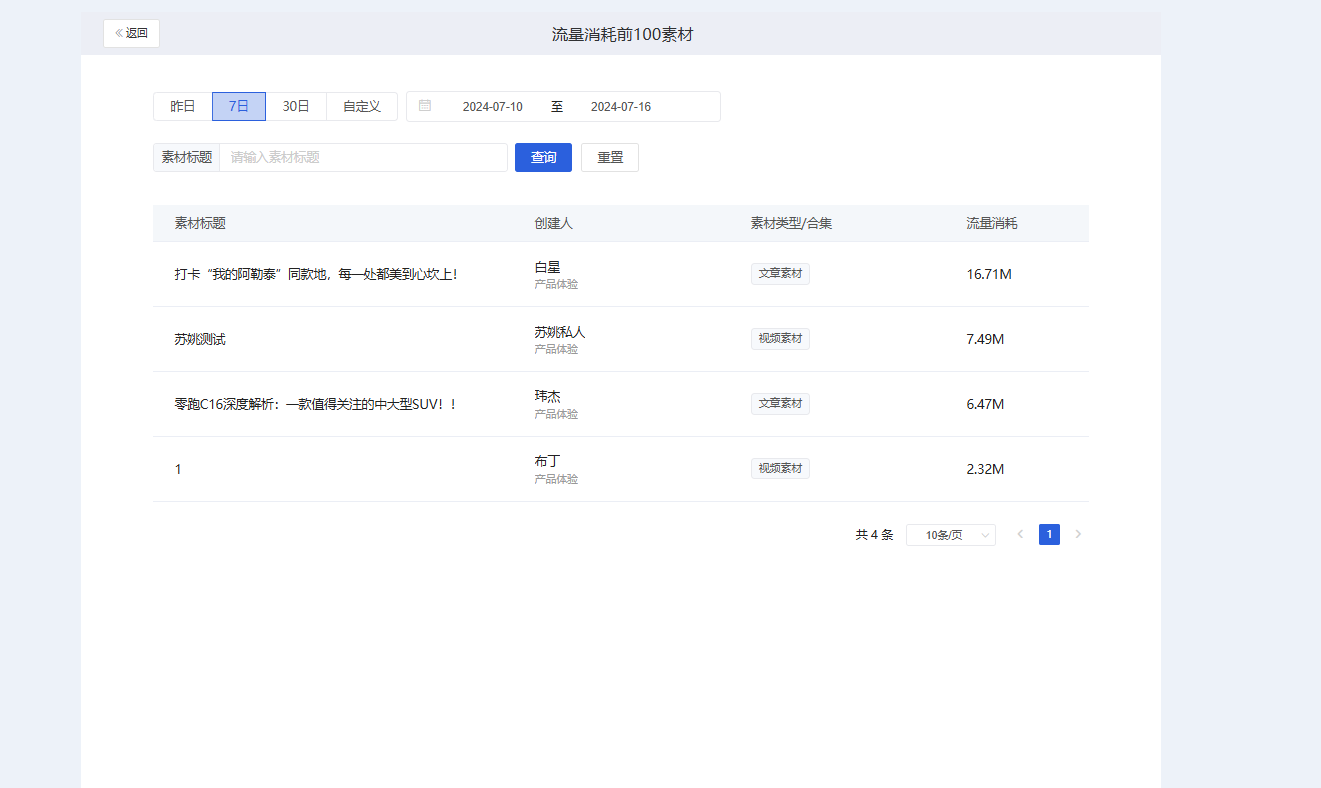The width and height of the screenshot is (1321, 788).
Task: Click creator name 白星
Action: click(548, 267)
